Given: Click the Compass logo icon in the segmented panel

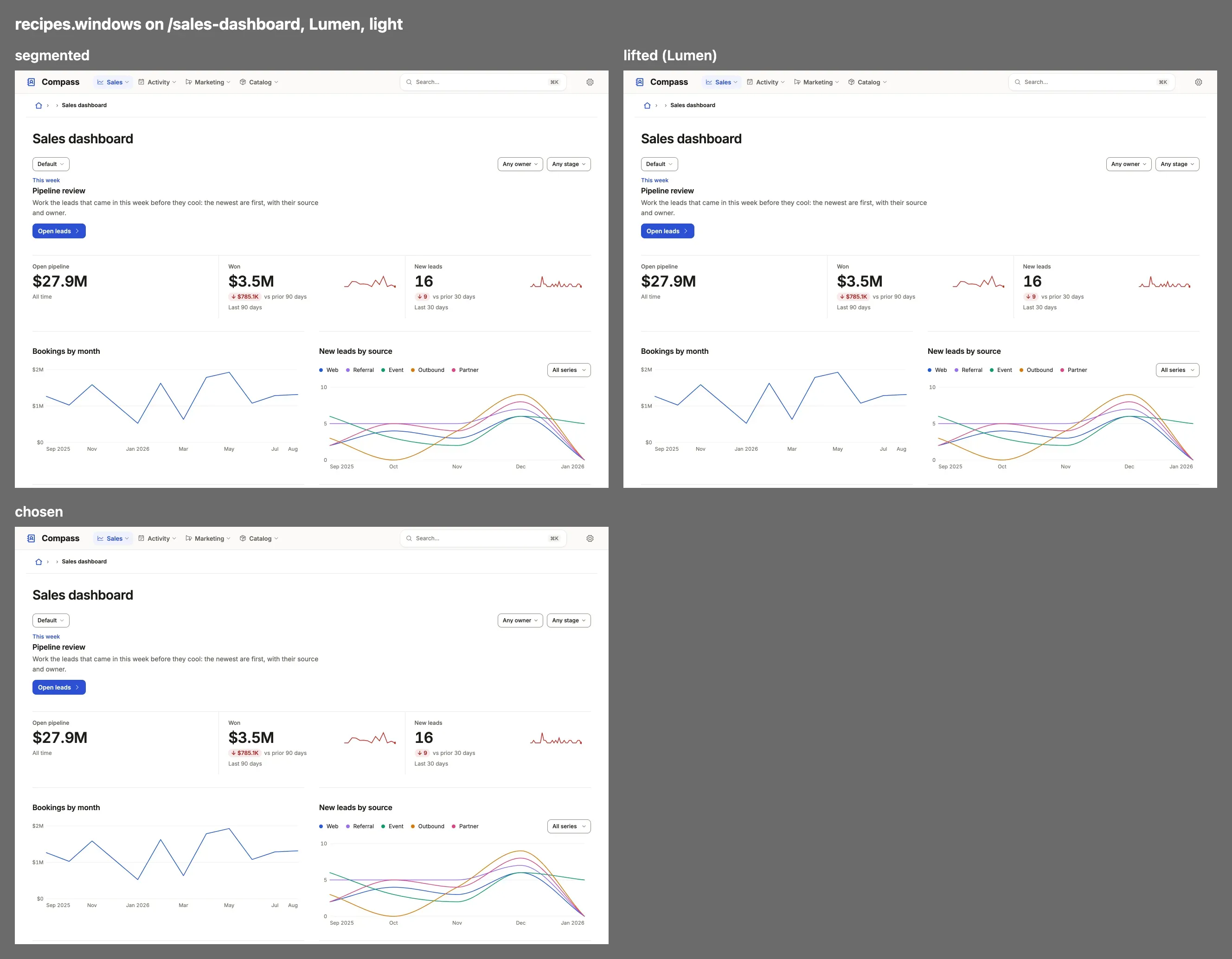Looking at the screenshot, I should click(31, 82).
